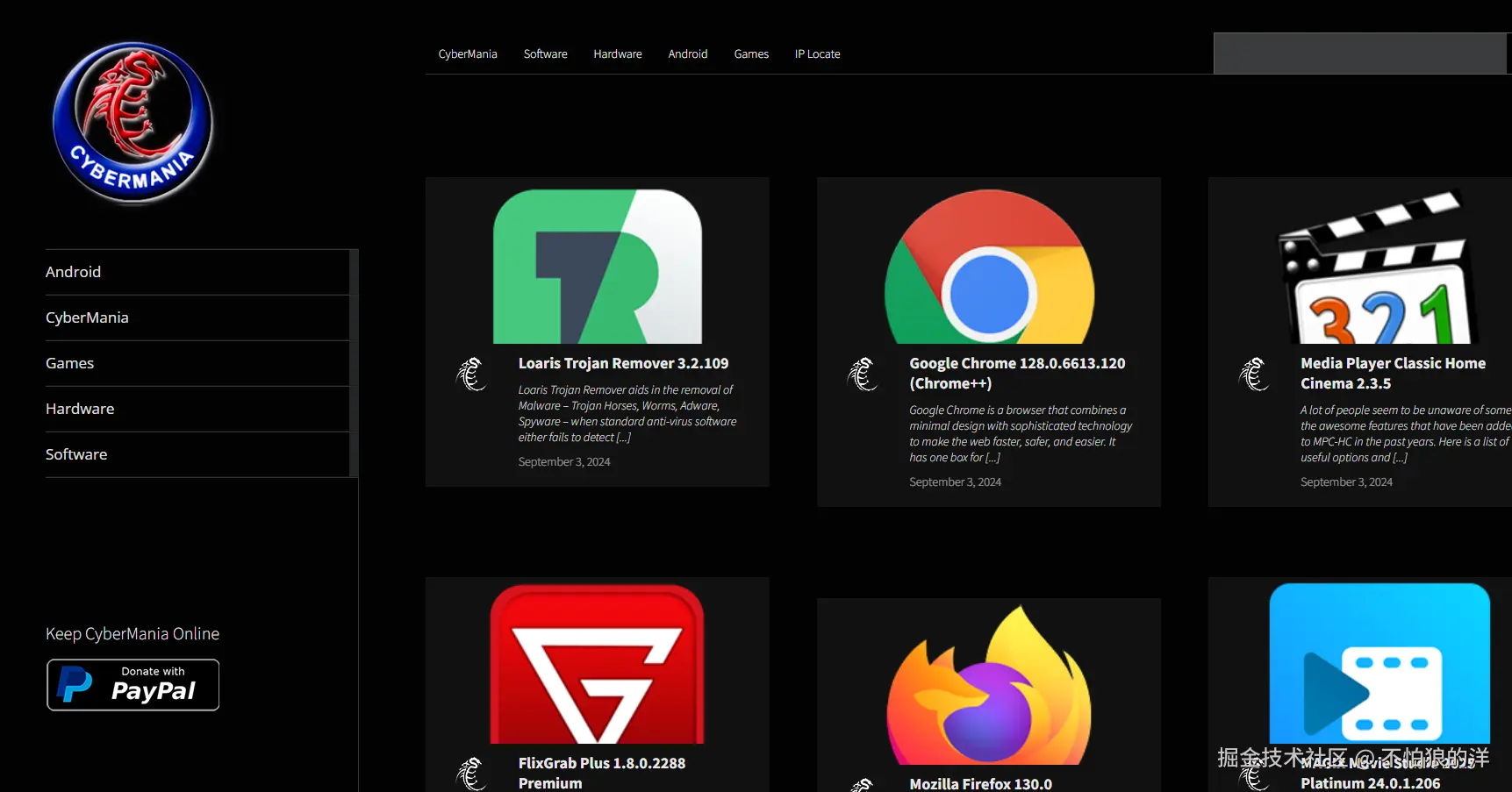Open the FlixGrab Plus 1.8.0.2288 Premium title
1512x792 pixels.
(x=602, y=774)
